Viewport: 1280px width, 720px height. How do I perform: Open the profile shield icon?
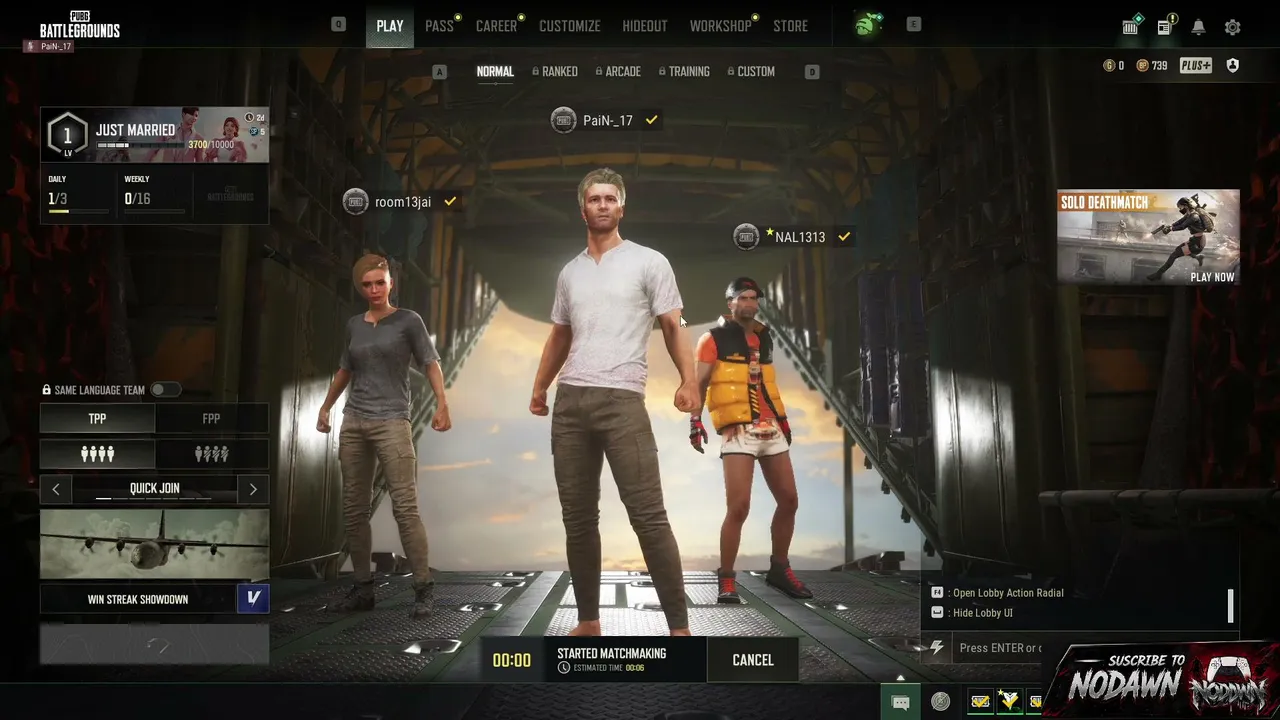(x=1232, y=66)
